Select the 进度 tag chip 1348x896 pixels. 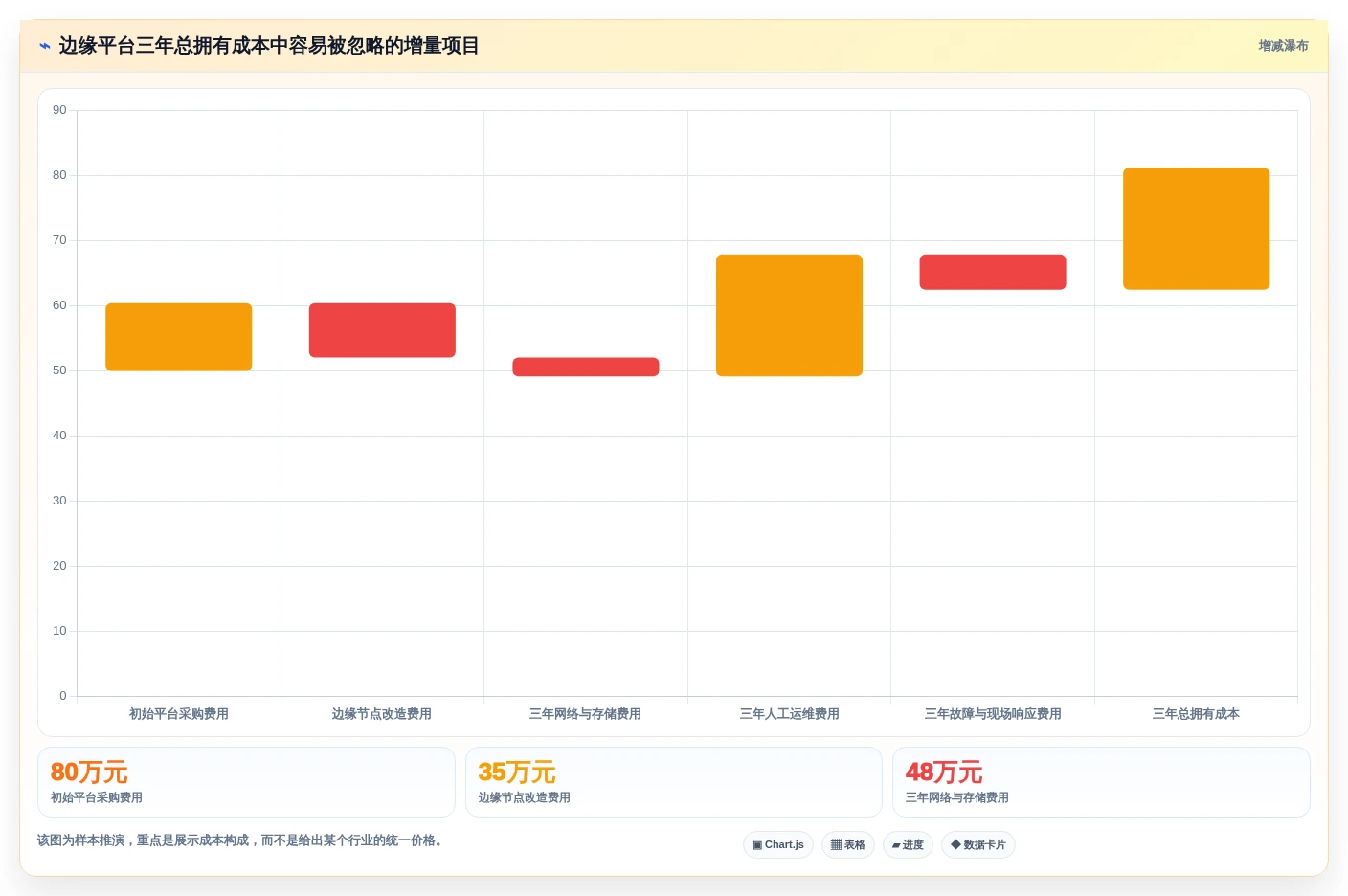click(908, 844)
